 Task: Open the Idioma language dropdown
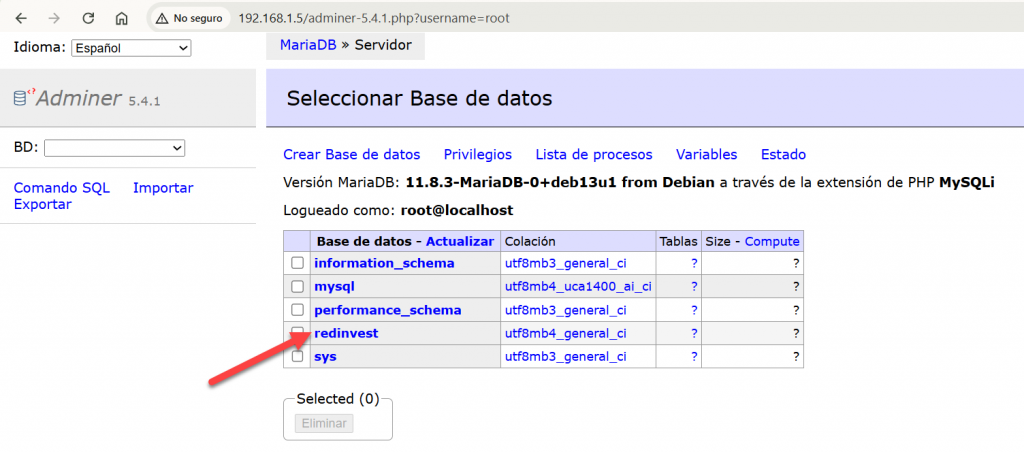point(131,48)
